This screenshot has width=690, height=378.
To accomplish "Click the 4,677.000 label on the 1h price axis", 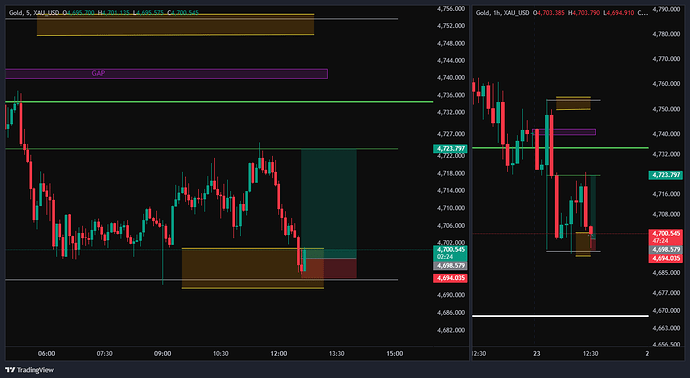I will [667, 293].
